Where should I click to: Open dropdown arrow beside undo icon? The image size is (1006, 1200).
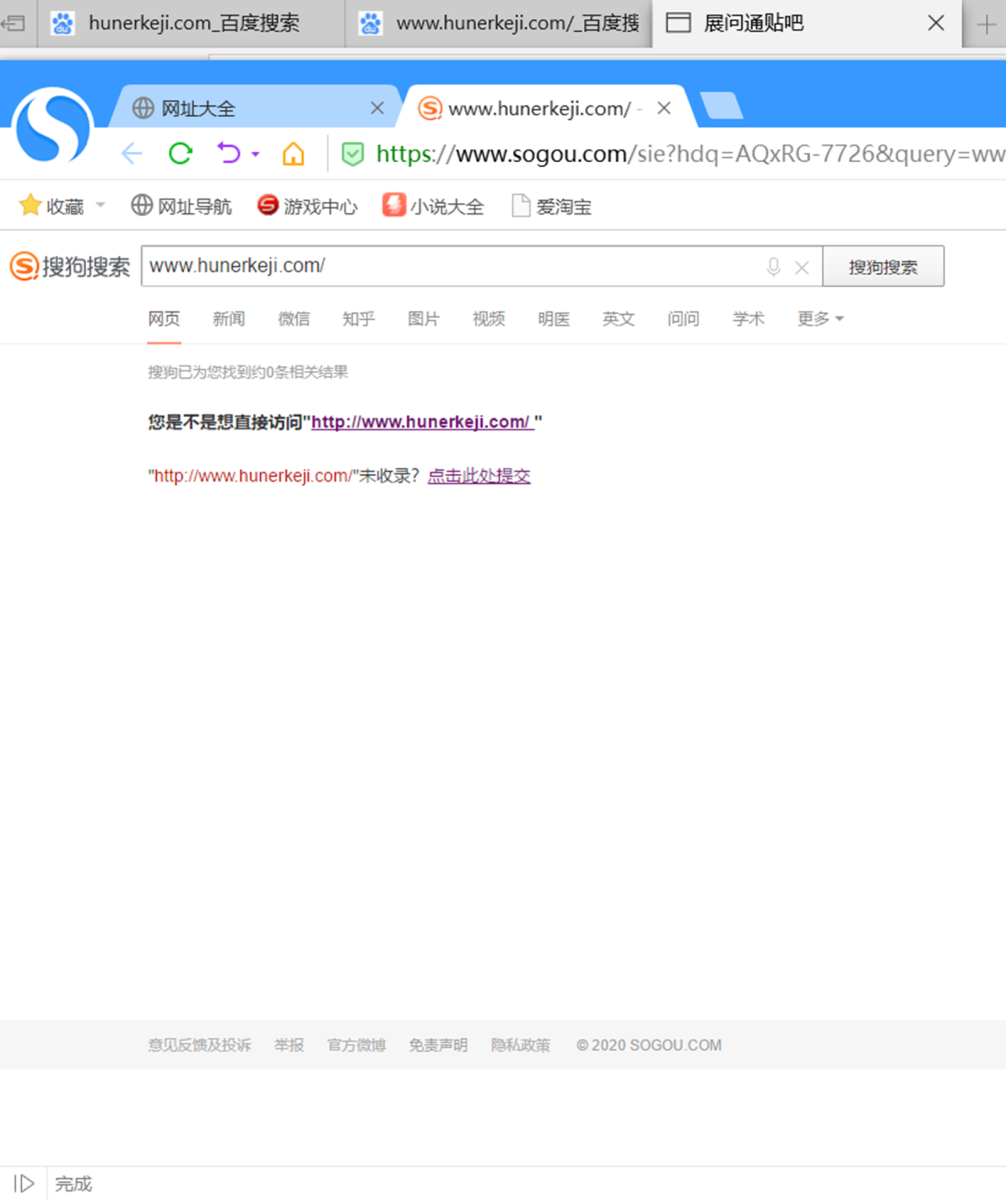pyautogui.click(x=255, y=154)
